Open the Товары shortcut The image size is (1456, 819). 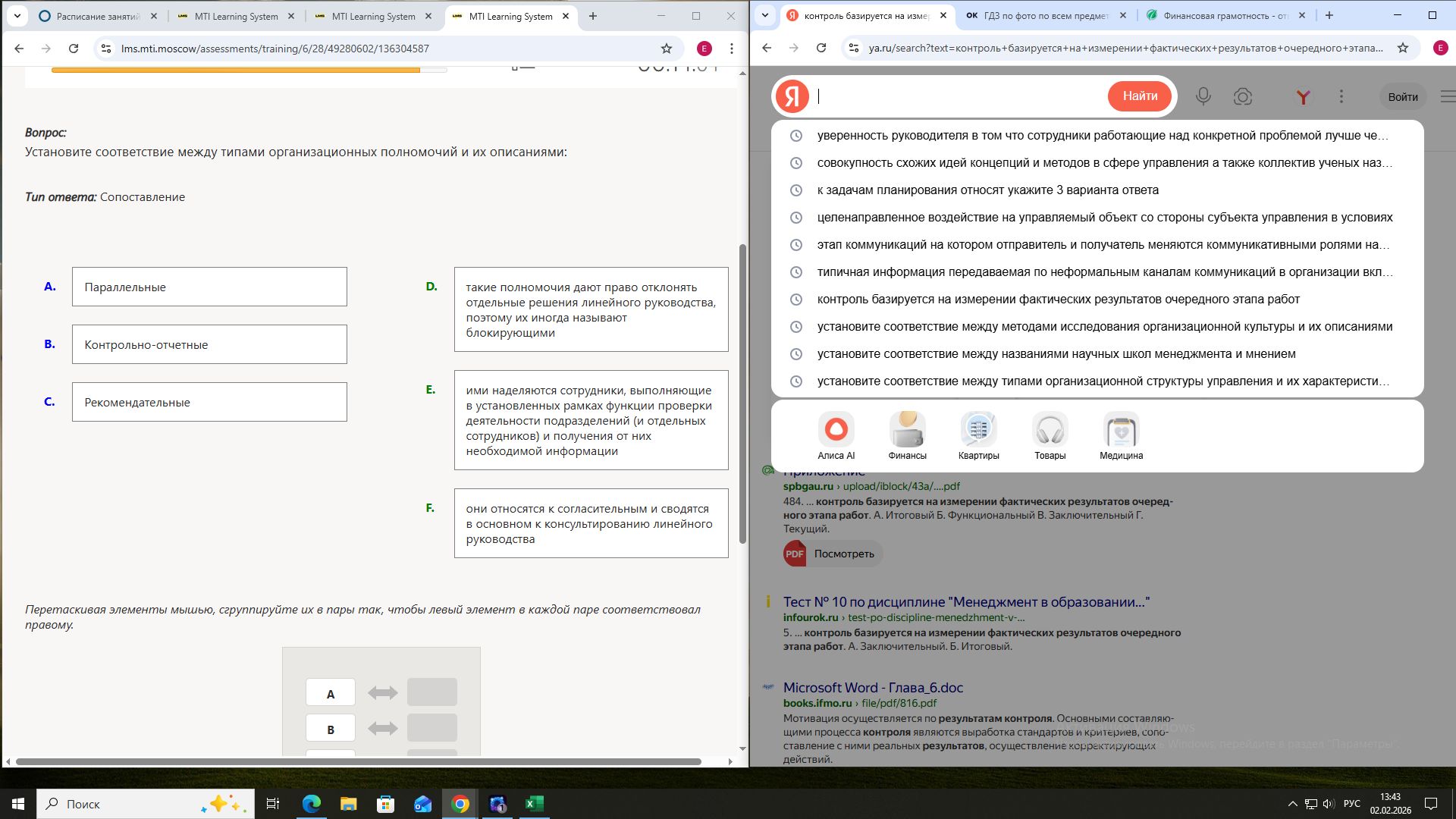[x=1050, y=435]
